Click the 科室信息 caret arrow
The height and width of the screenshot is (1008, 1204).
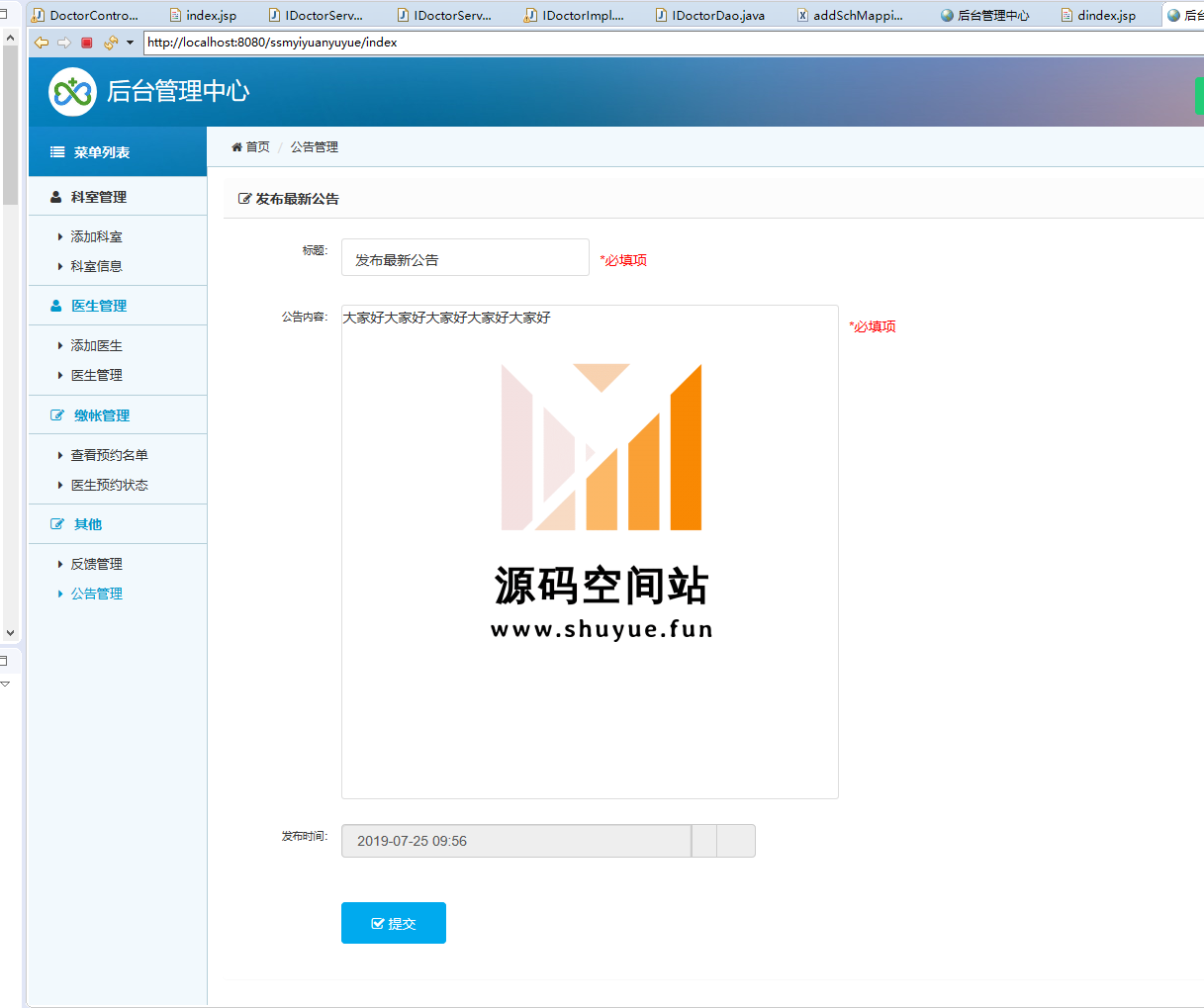click(60, 266)
